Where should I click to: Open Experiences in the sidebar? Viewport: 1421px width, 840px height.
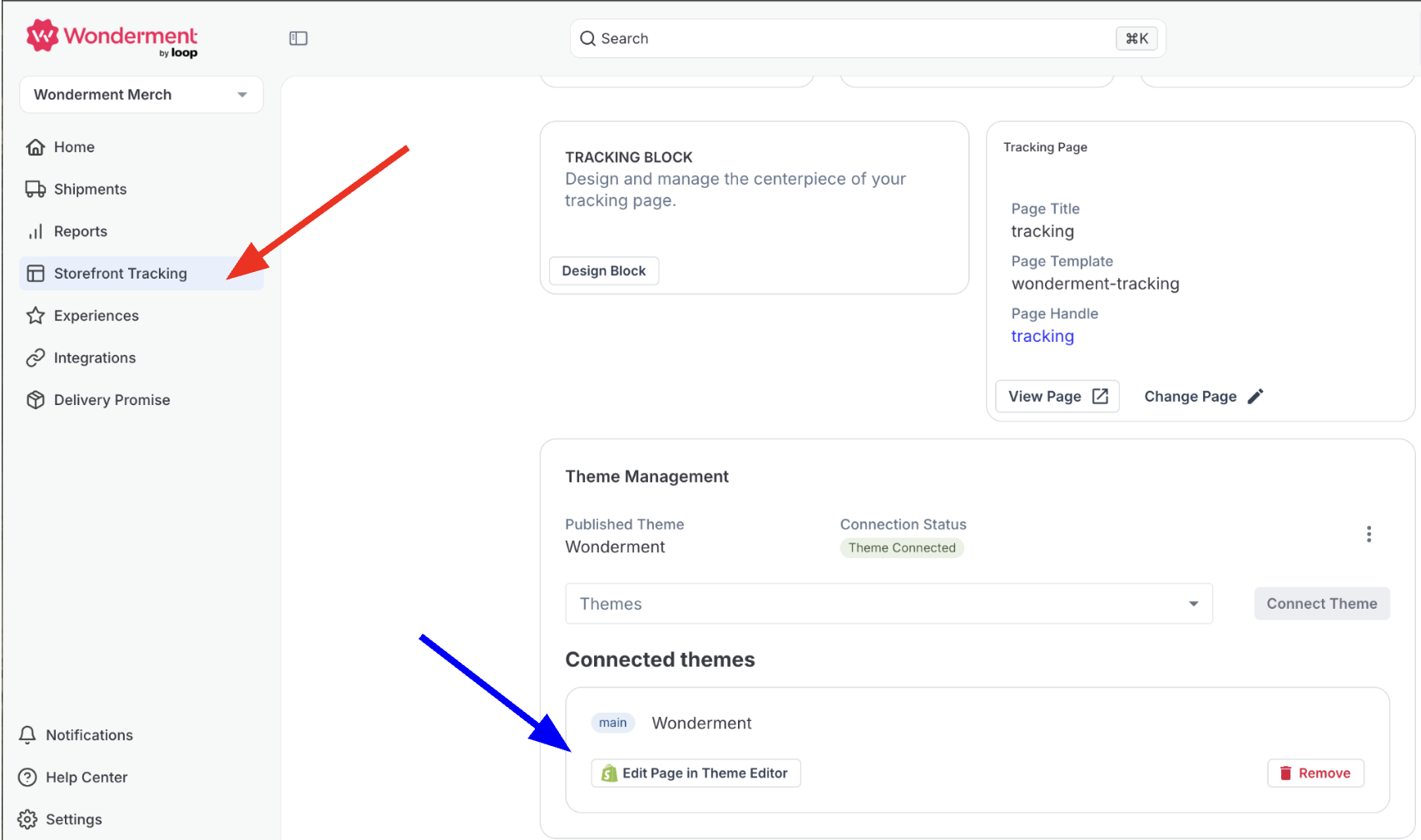click(141, 316)
